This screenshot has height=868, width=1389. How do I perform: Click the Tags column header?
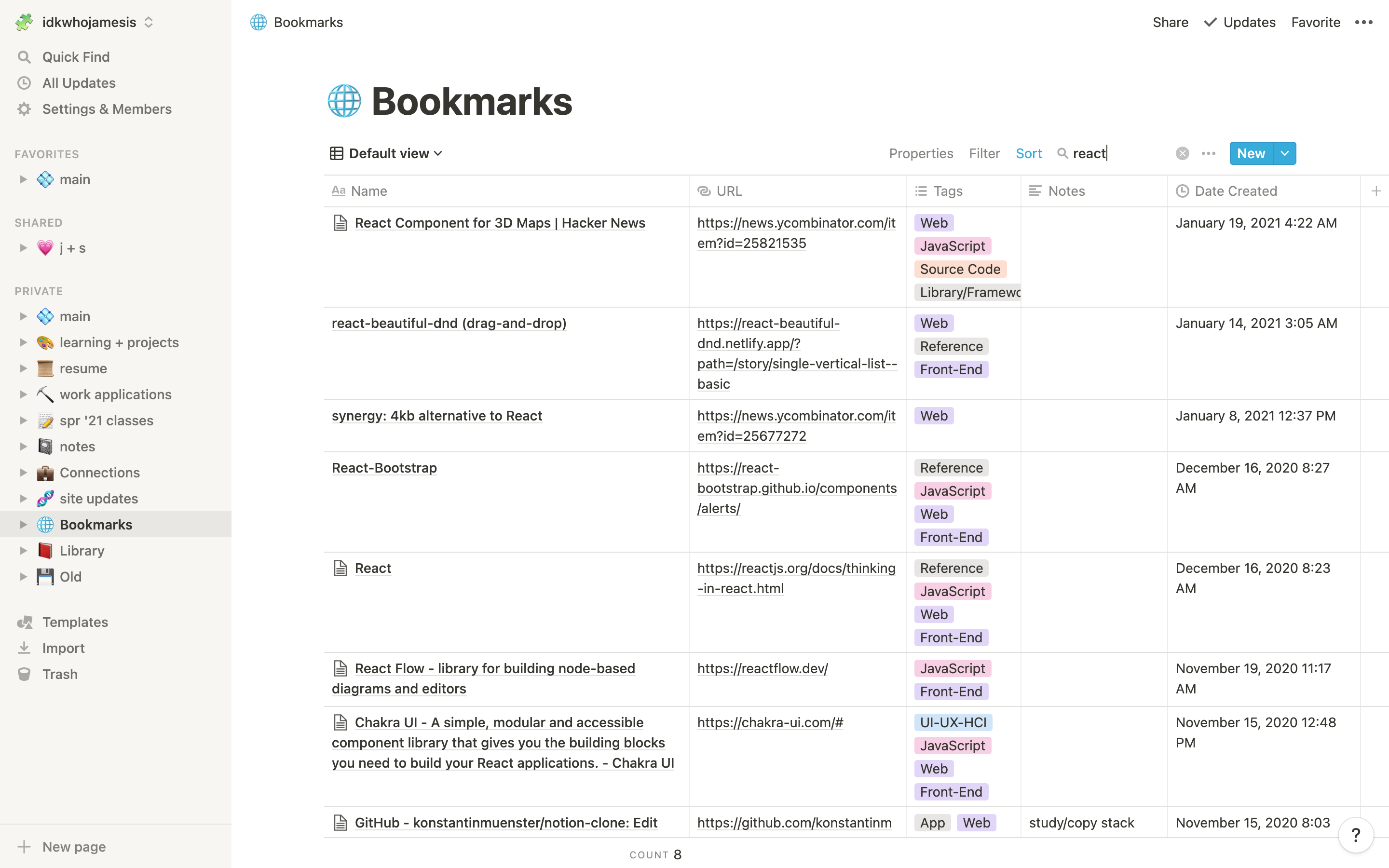964,191
